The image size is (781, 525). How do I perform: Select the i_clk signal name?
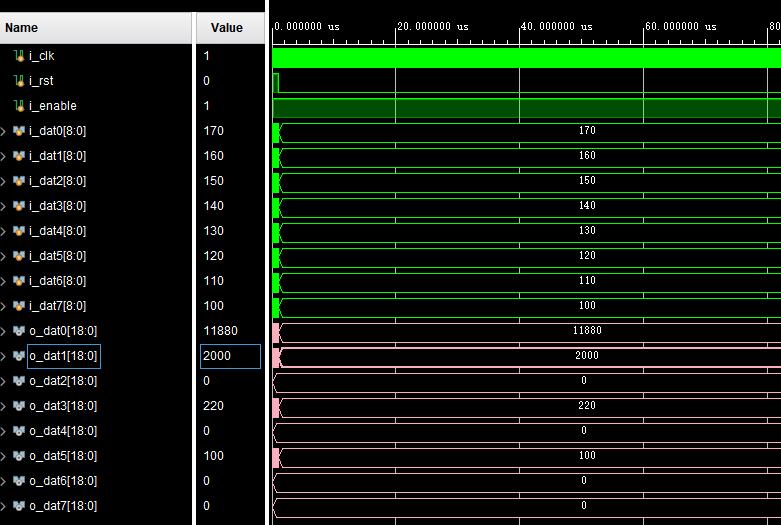(42, 56)
